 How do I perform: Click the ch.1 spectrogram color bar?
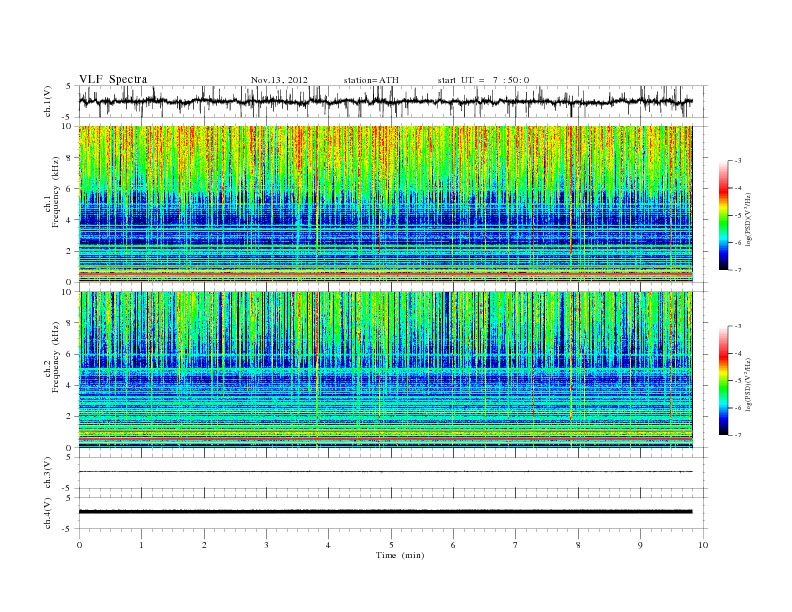click(723, 215)
